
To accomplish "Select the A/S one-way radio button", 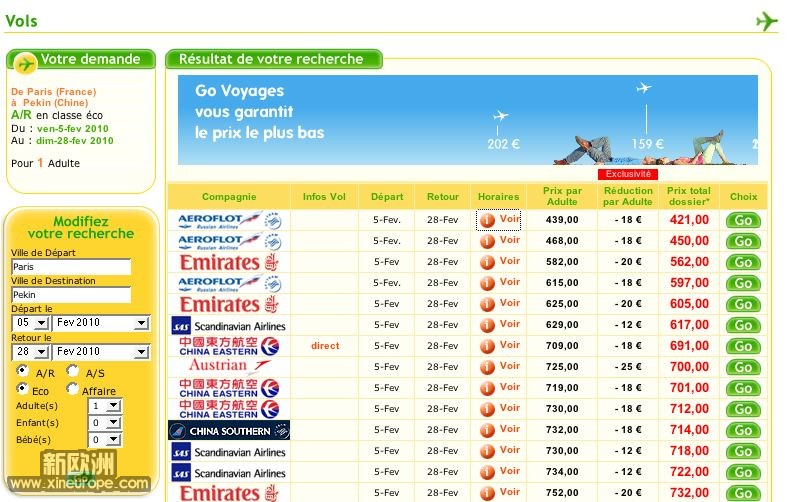I will (x=73, y=371).
